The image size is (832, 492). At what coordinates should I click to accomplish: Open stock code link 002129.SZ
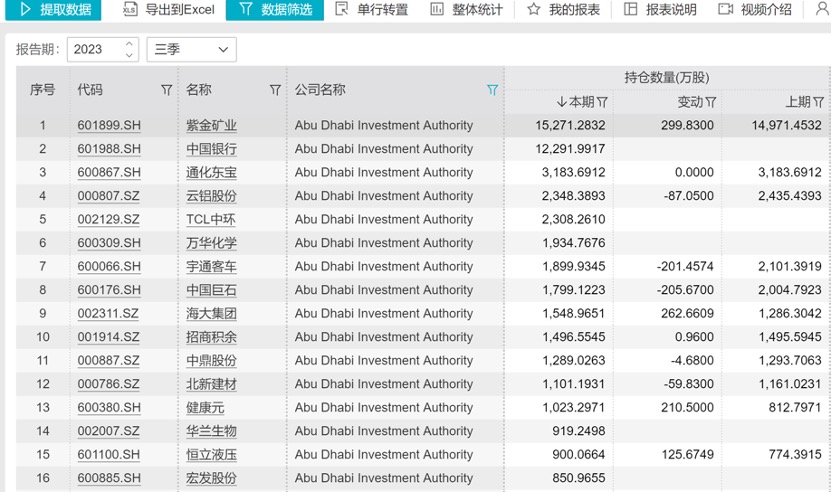pyautogui.click(x=108, y=220)
